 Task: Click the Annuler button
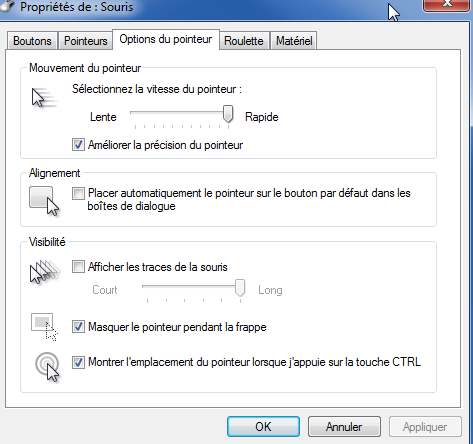click(x=344, y=426)
